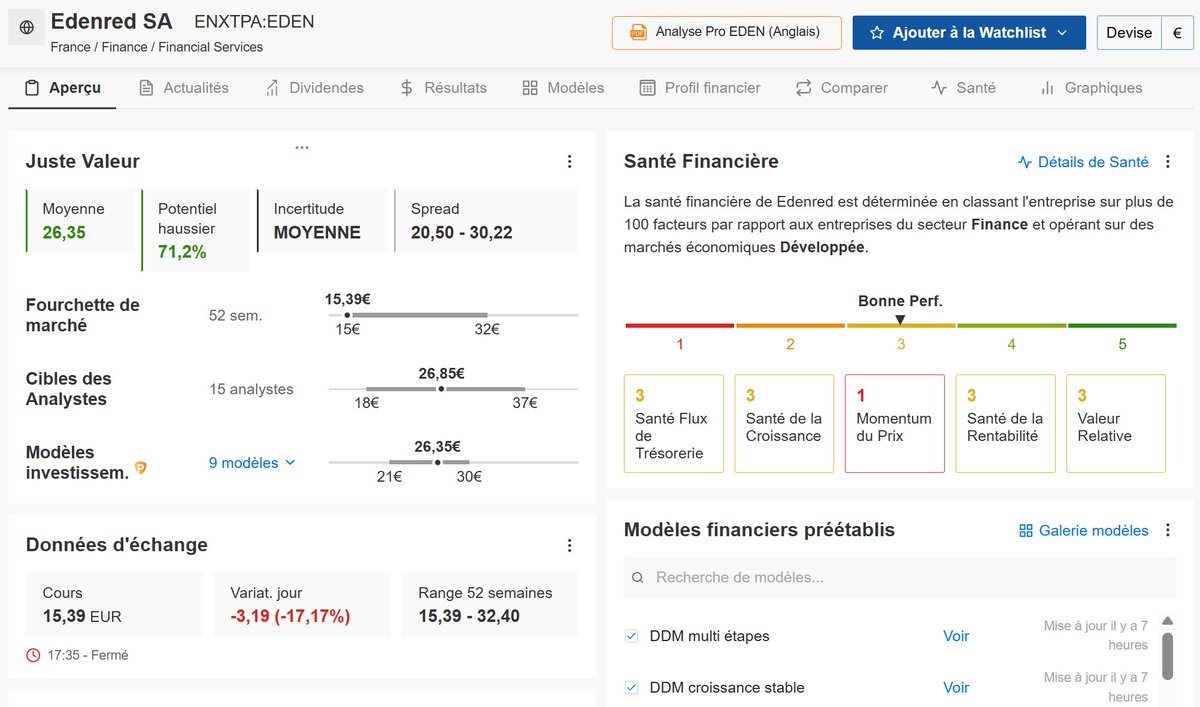Open the Devise € currency selector

point(1145,33)
